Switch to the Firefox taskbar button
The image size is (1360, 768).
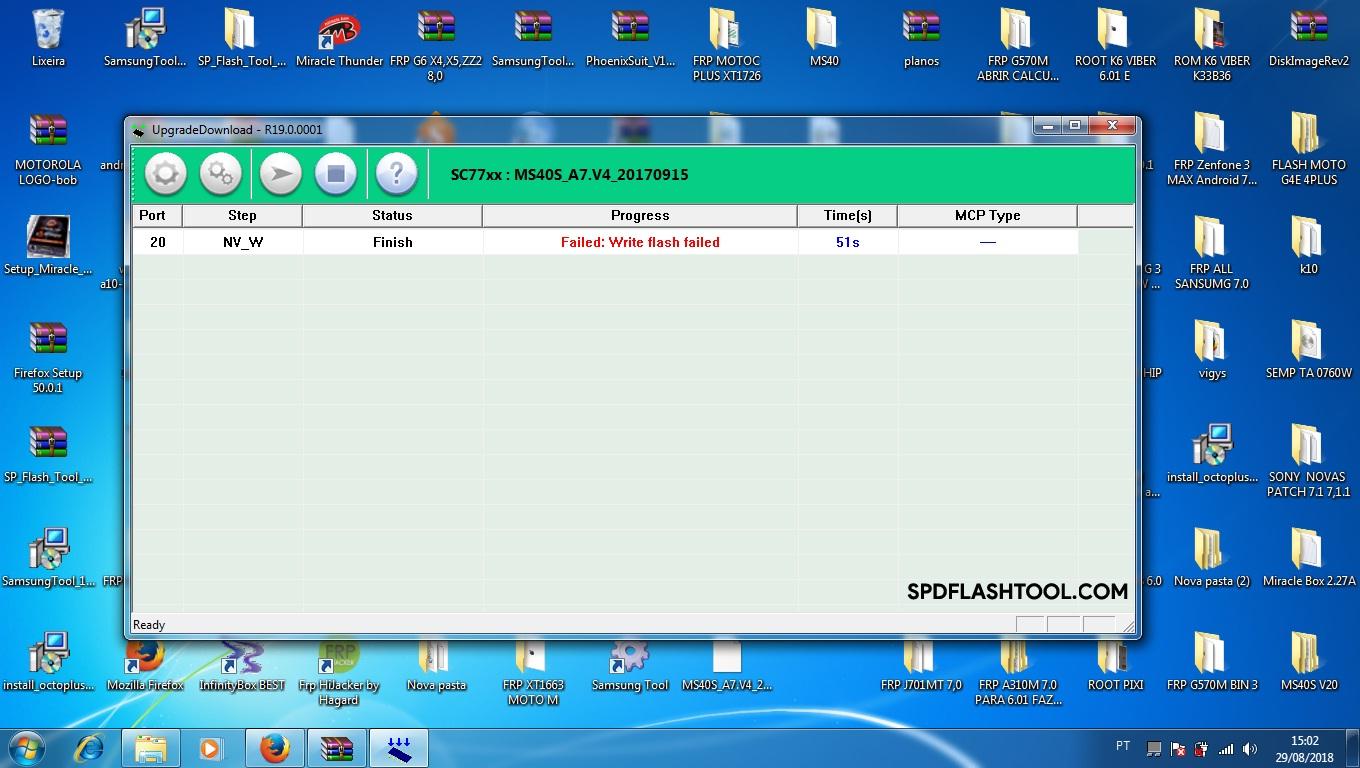pyautogui.click(x=274, y=748)
